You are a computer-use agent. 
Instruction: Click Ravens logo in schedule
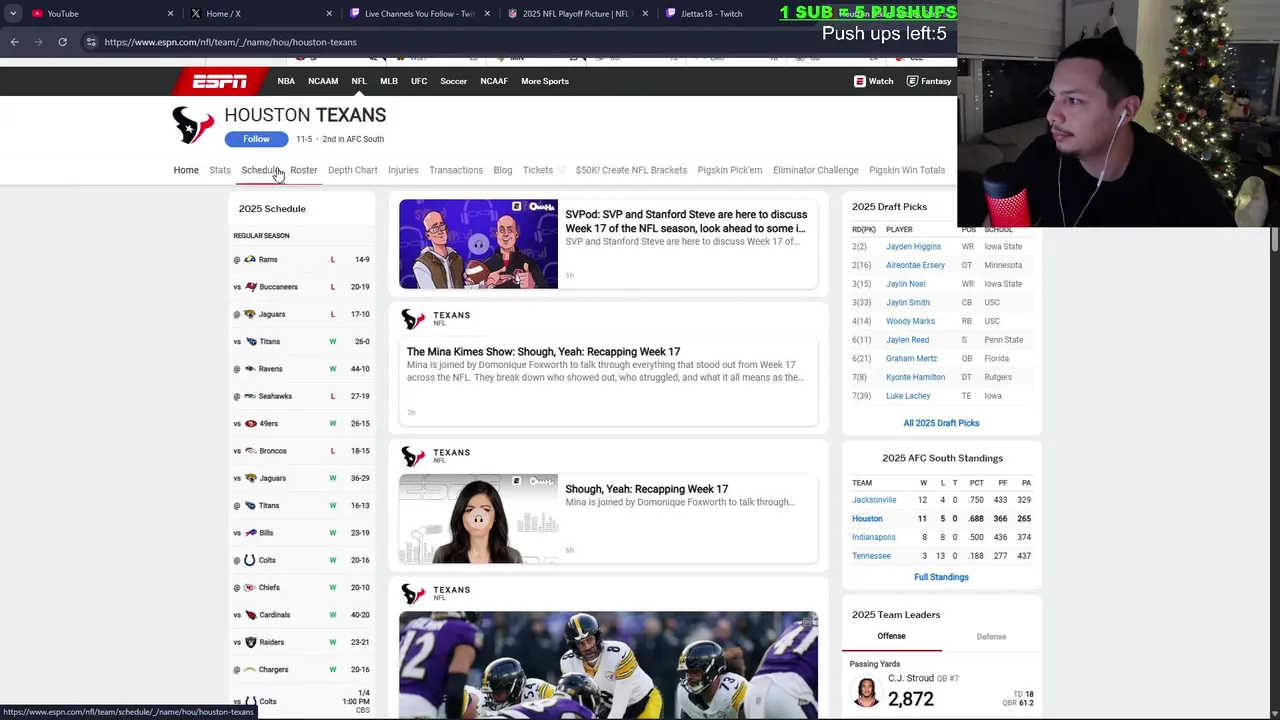[x=251, y=369]
